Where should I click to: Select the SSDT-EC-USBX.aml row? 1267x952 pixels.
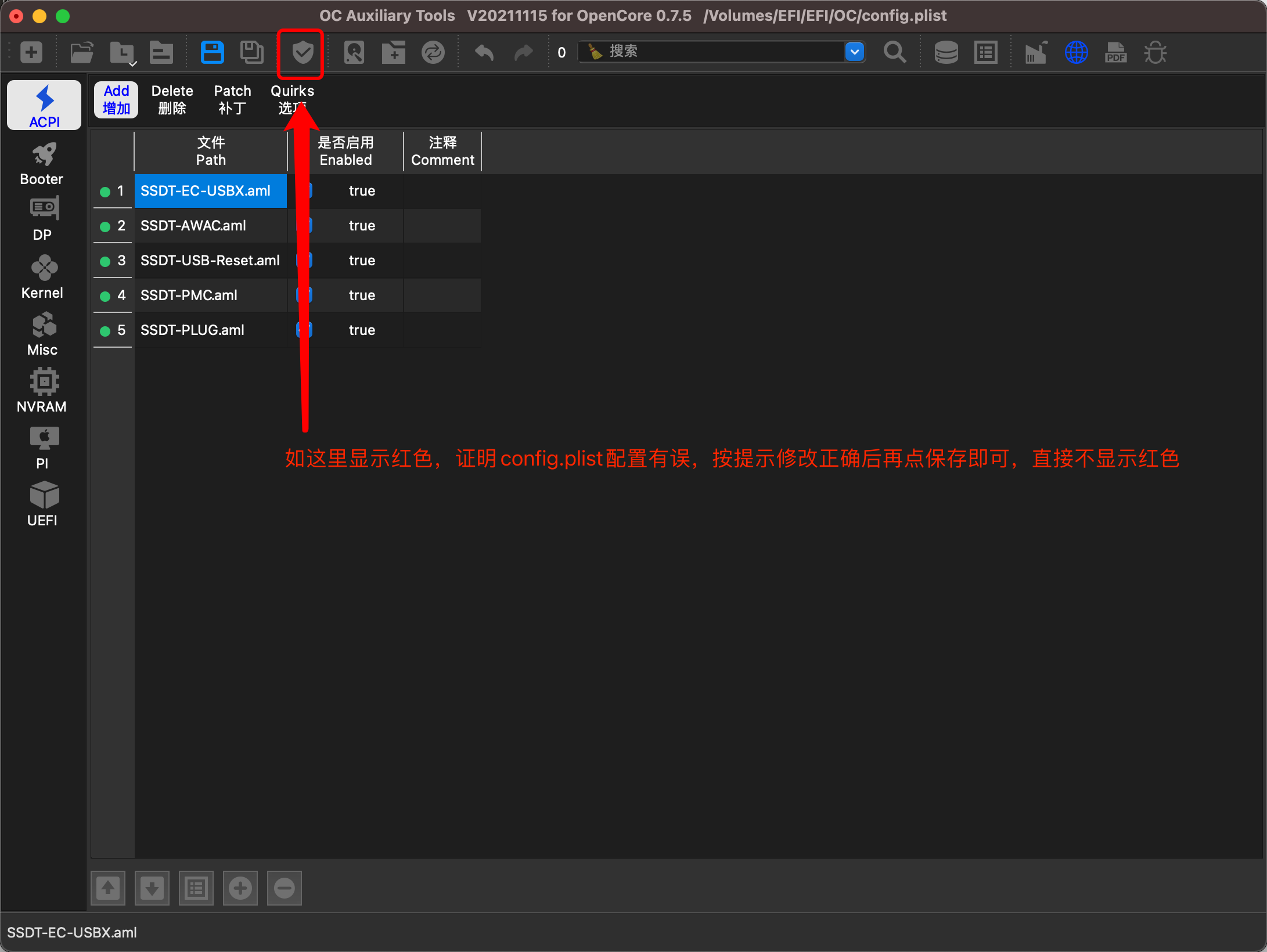(211, 191)
